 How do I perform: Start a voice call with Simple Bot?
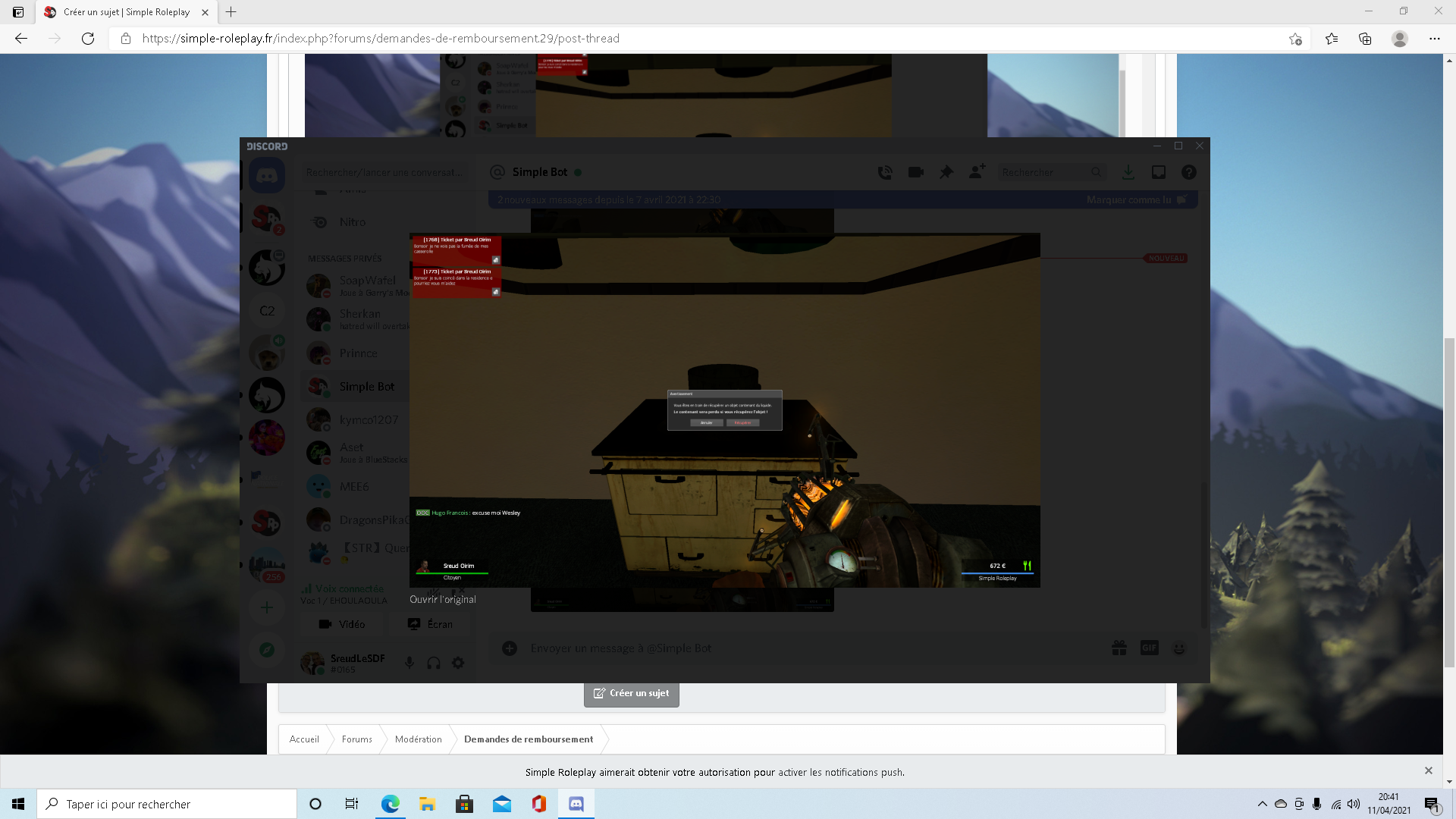coord(885,173)
